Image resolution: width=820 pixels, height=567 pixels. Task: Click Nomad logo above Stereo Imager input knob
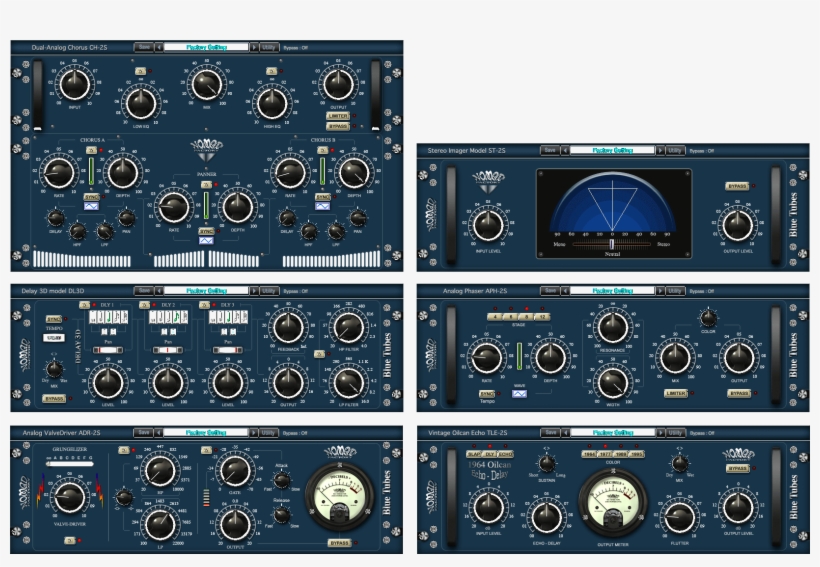pyautogui.click(x=488, y=182)
